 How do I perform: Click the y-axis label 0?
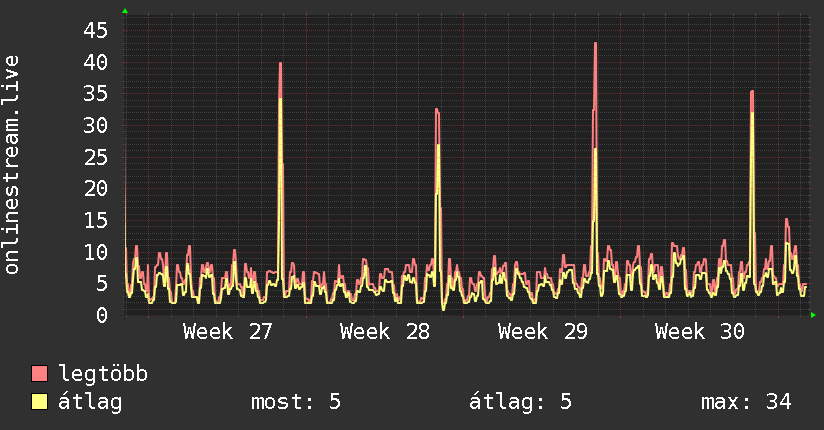click(101, 315)
